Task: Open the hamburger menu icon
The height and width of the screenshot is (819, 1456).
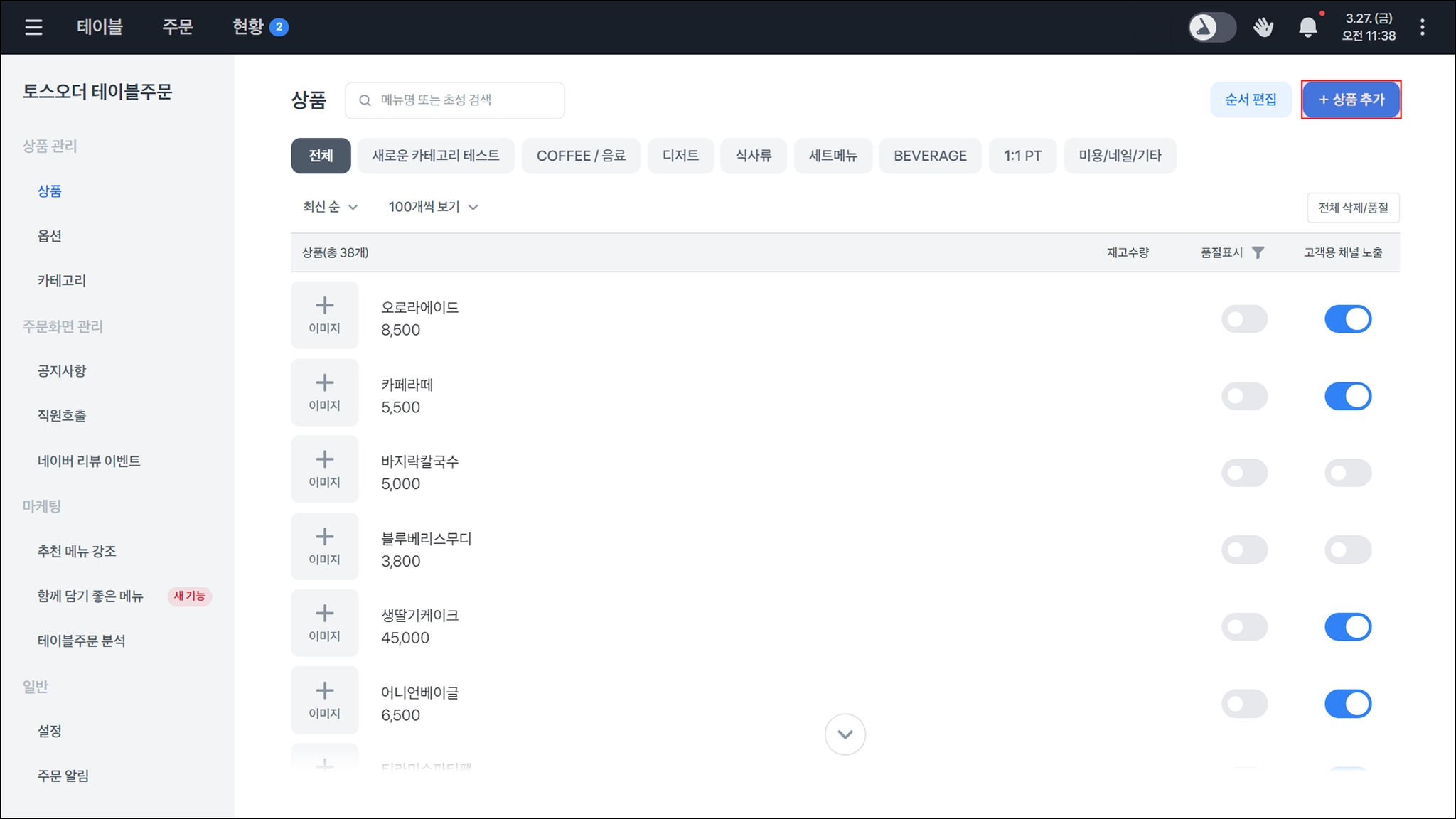Action: [x=33, y=27]
